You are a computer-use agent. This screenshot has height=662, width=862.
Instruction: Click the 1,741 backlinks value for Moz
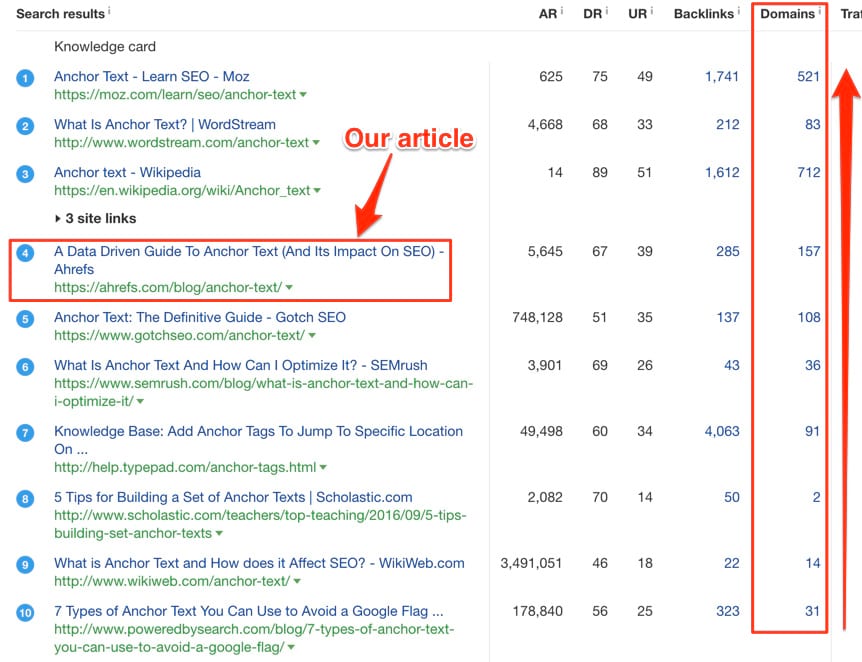coord(722,76)
